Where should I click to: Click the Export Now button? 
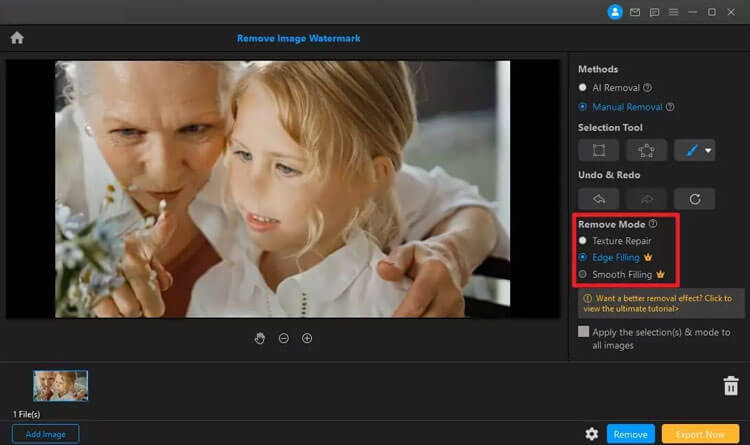700,434
